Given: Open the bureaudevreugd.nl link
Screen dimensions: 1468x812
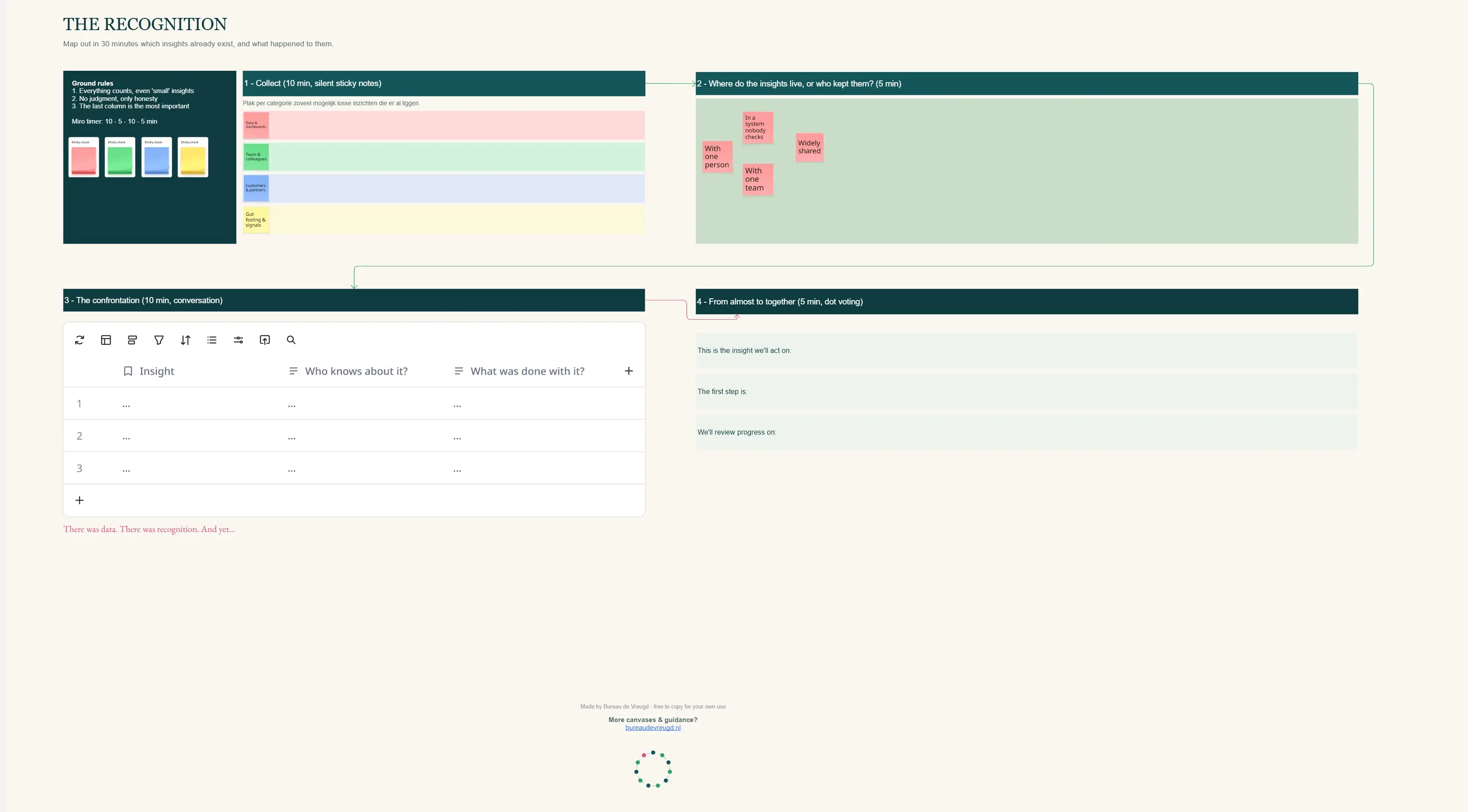Looking at the screenshot, I should coord(653,728).
